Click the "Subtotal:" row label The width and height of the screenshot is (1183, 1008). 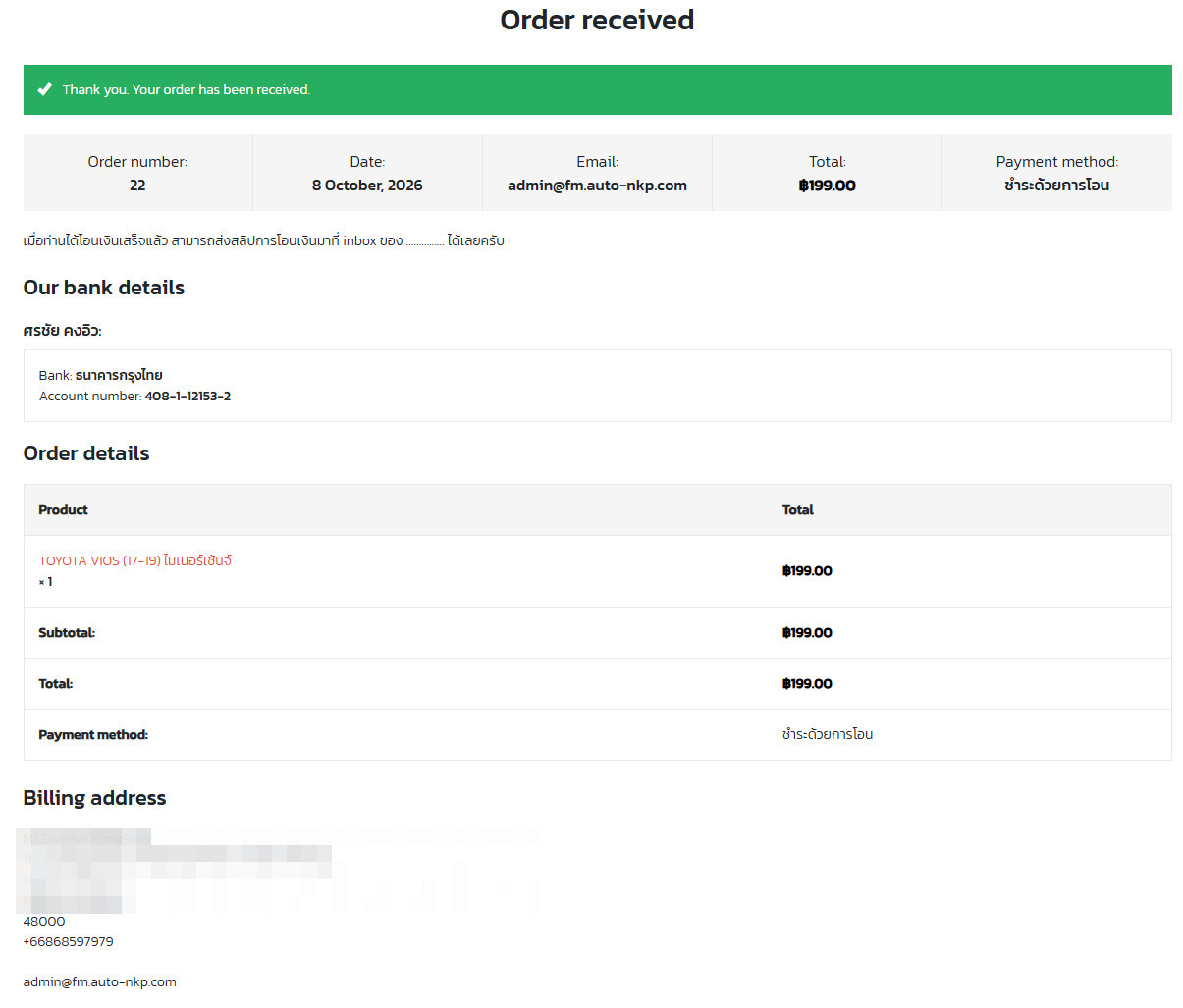coord(67,633)
